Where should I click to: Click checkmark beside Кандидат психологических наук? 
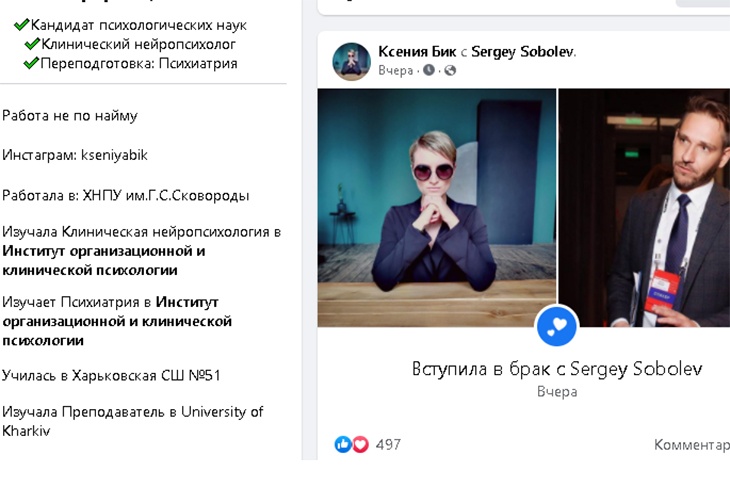pyautogui.click(x=21, y=25)
